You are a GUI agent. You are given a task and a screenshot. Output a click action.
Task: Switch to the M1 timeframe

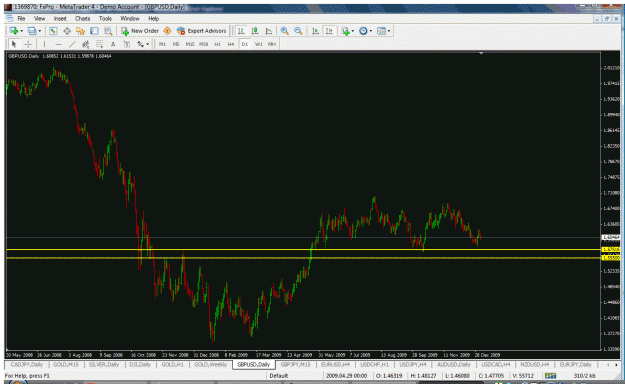coord(162,44)
